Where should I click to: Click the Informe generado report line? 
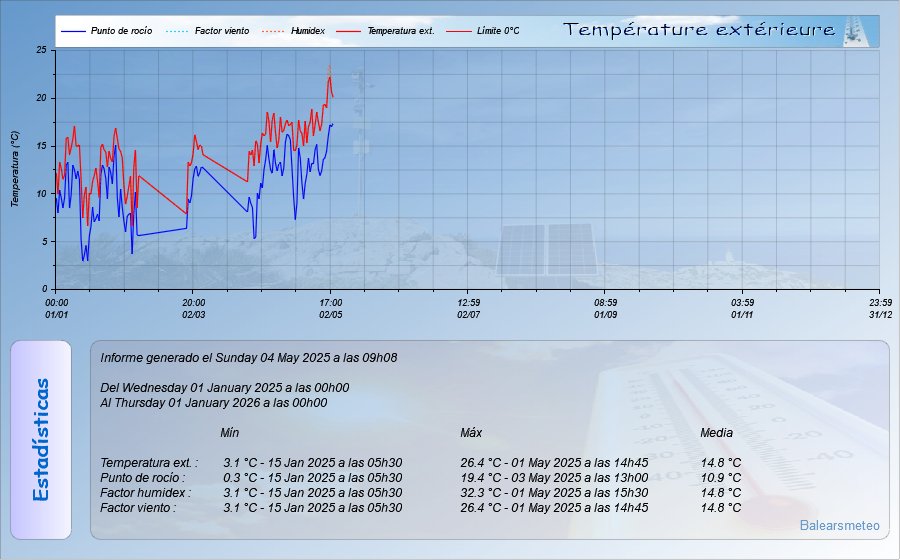249,358
